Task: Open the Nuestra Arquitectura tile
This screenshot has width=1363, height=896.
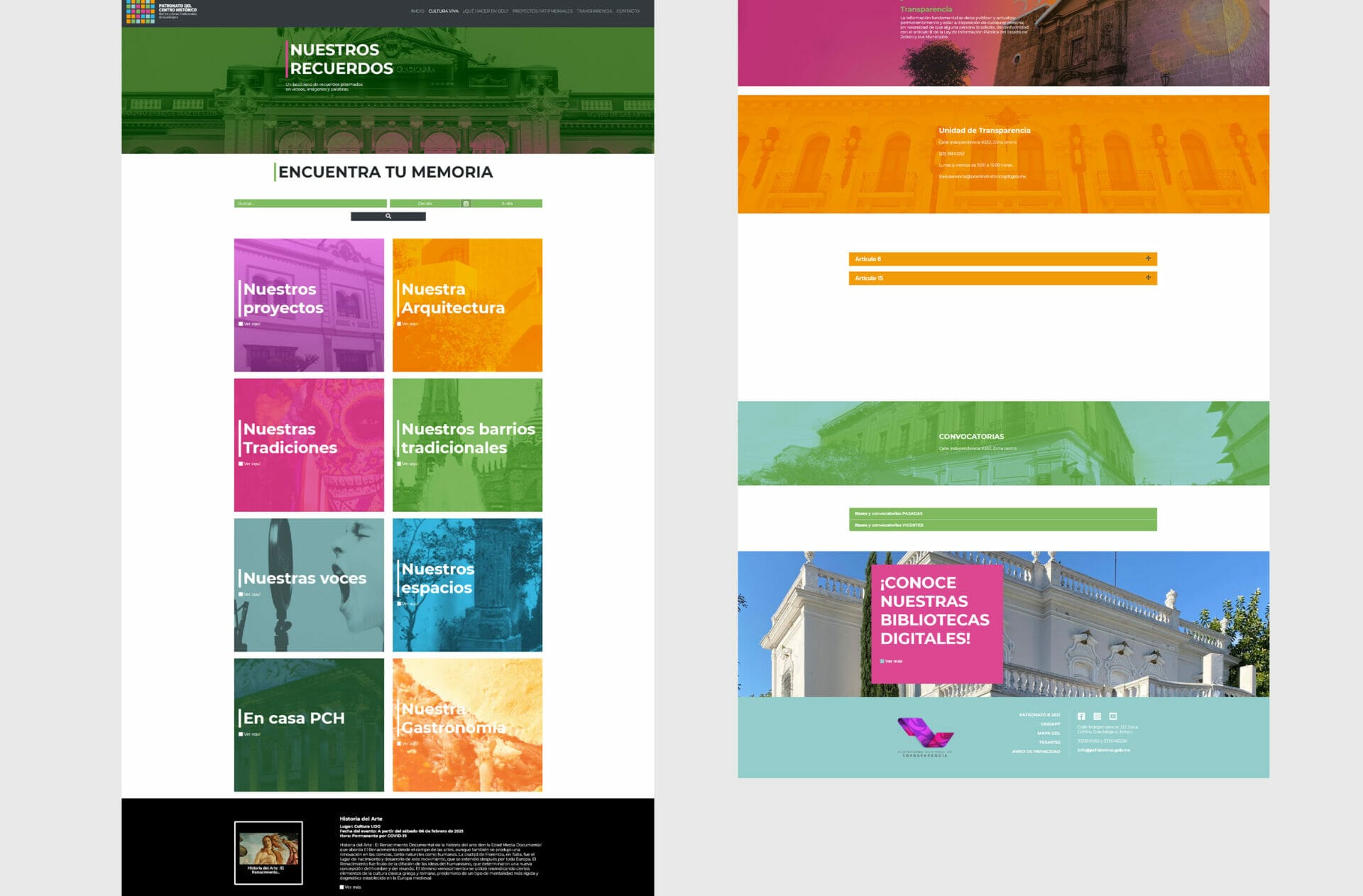Action: point(467,305)
